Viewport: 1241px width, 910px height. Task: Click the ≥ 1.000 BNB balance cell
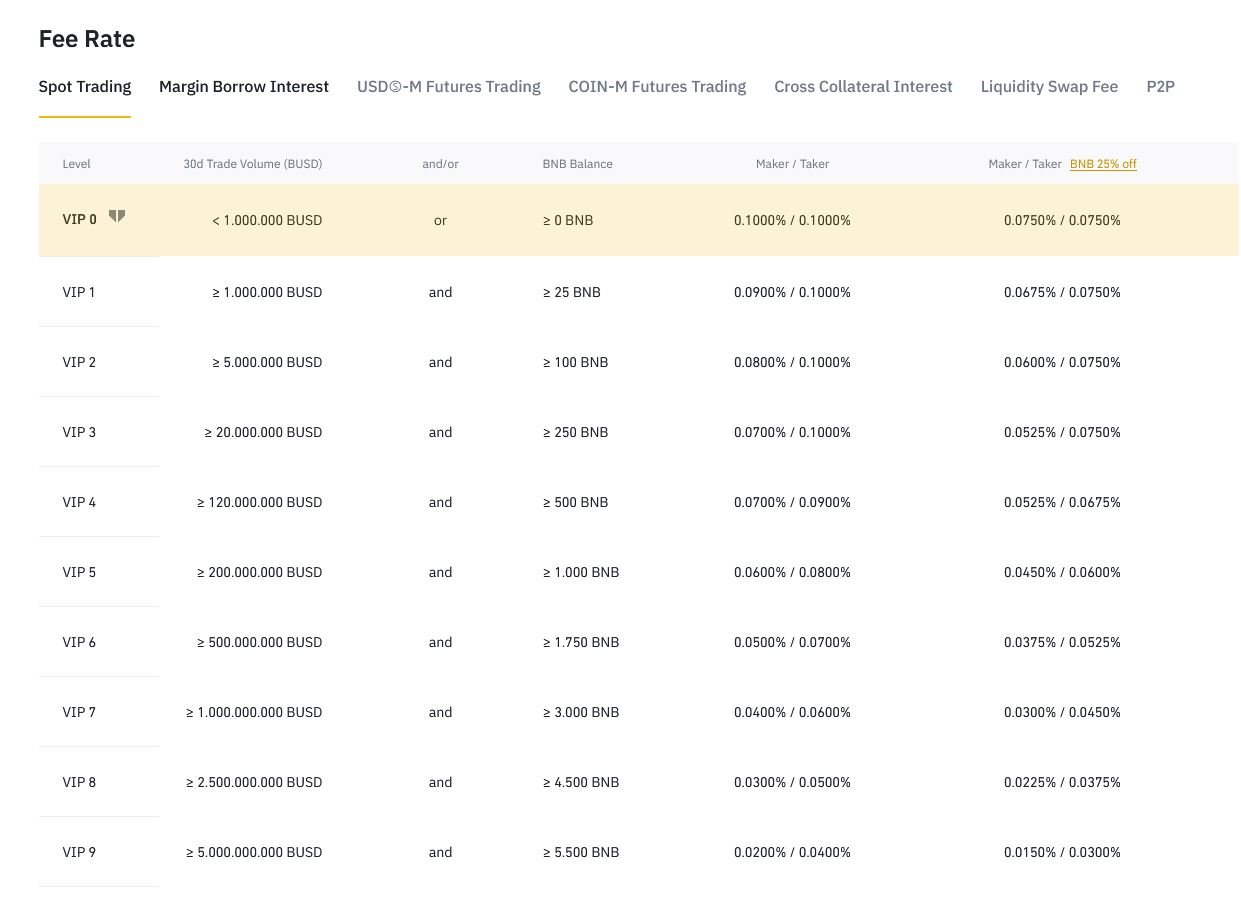[x=581, y=572]
